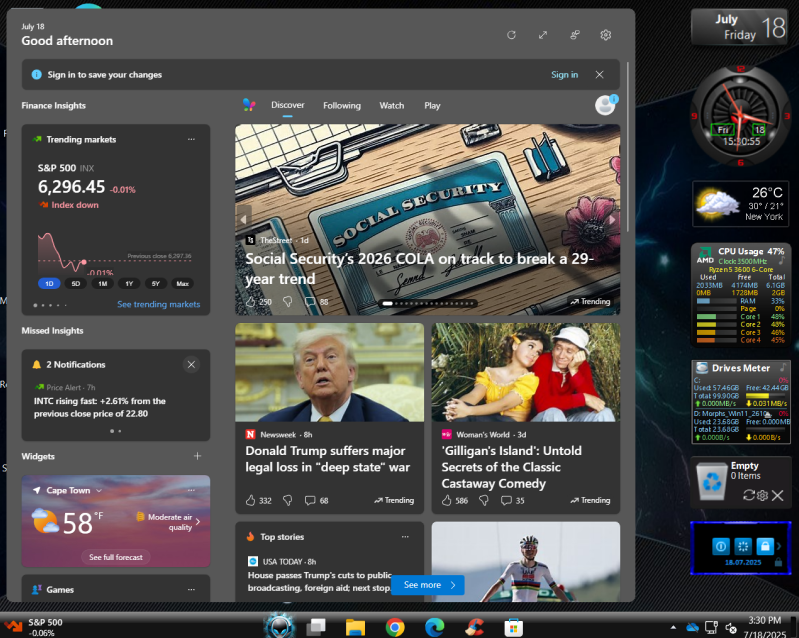Like the Social Security article
The image size is (799, 638).
[251, 302]
